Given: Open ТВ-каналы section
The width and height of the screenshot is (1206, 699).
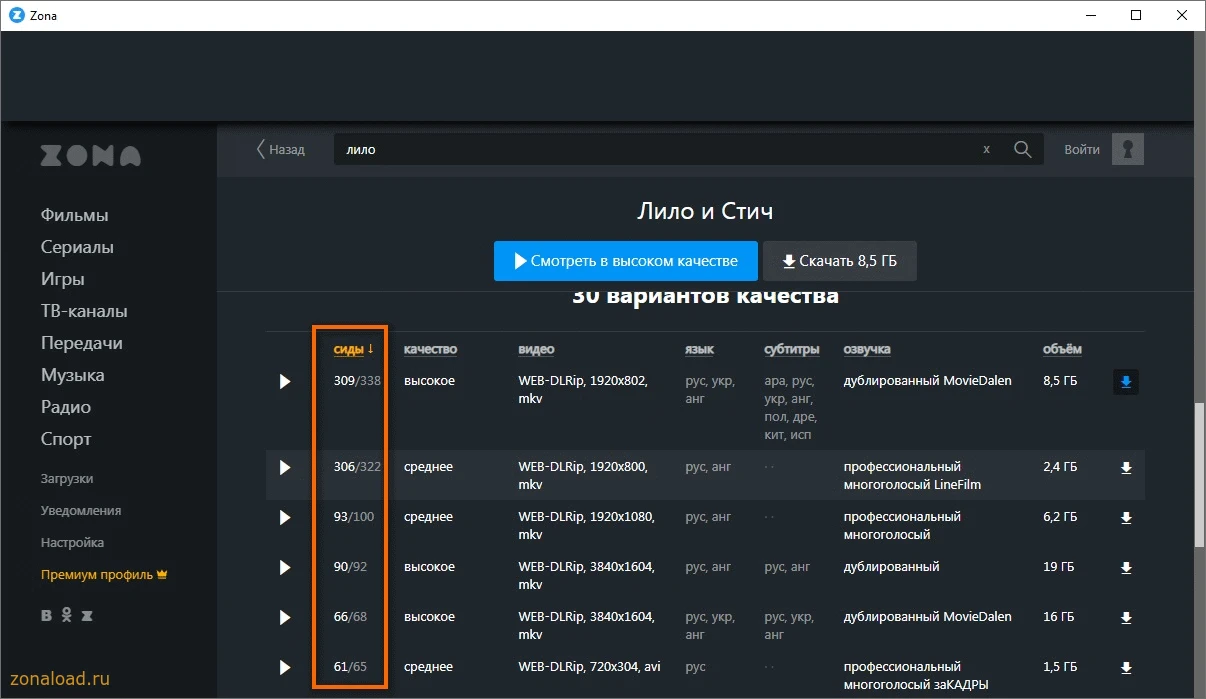Looking at the screenshot, I should tap(84, 311).
